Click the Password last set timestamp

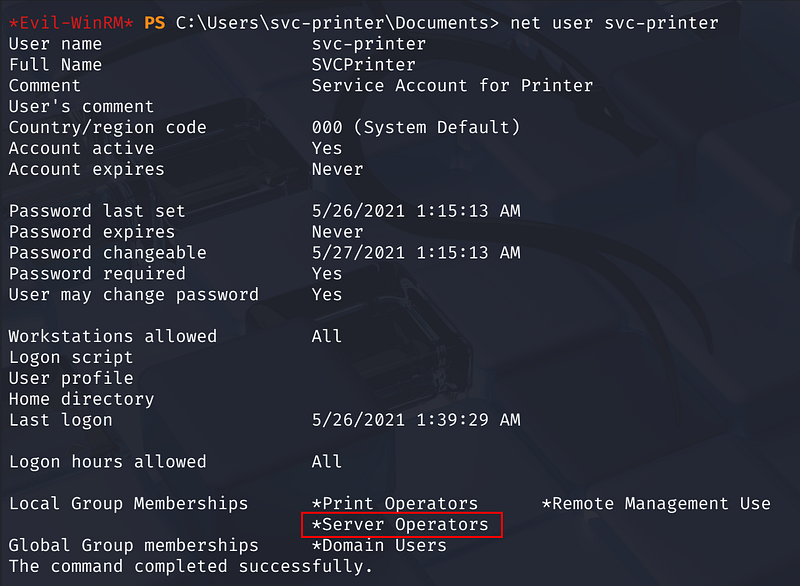(416, 211)
